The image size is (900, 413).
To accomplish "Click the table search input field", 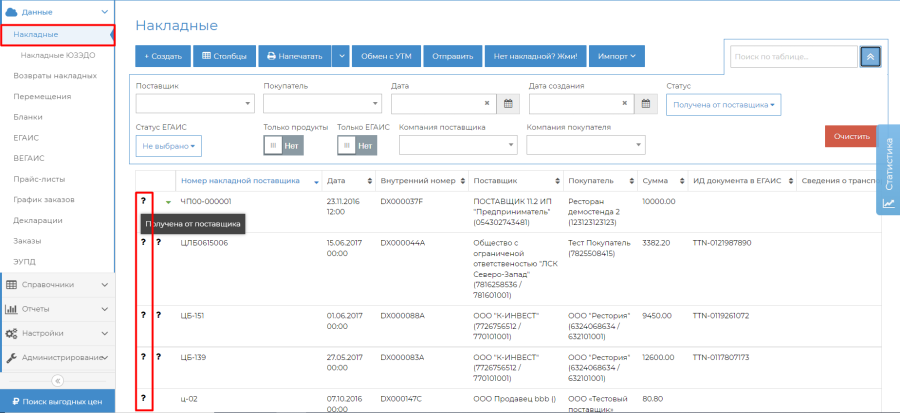I will 790,57.
